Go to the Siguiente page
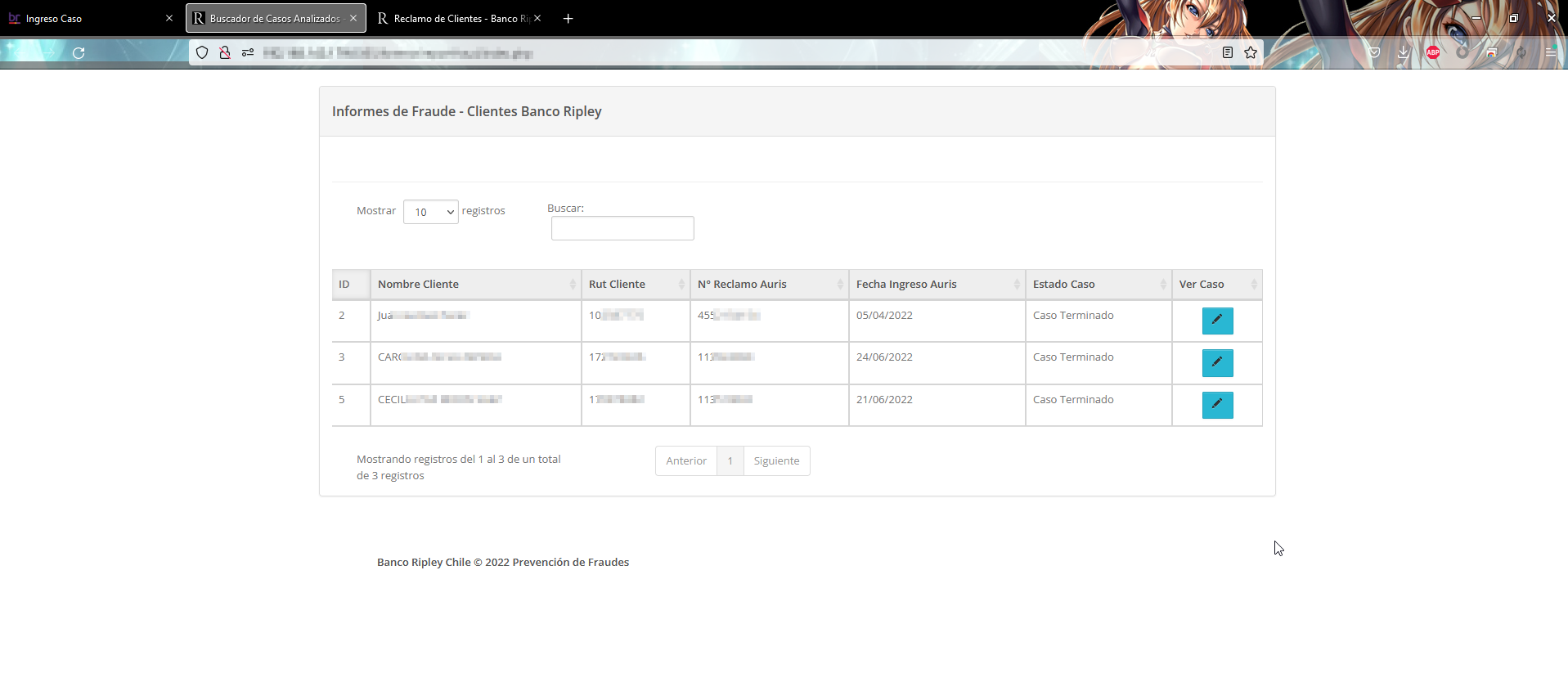Viewport: 1568px width, 687px height. pyautogui.click(x=777, y=461)
